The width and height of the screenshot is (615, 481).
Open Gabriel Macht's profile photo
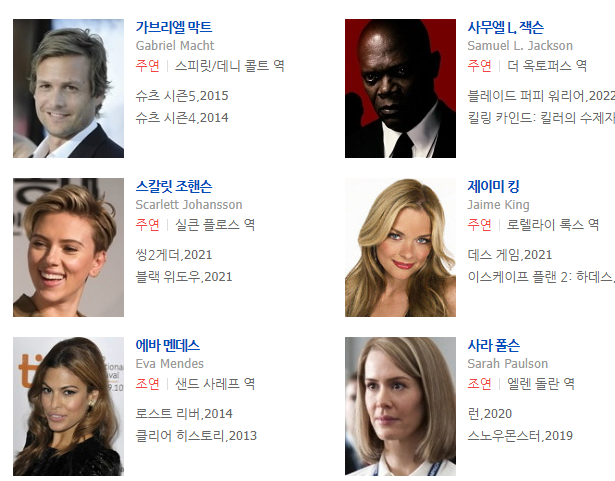click(68, 88)
